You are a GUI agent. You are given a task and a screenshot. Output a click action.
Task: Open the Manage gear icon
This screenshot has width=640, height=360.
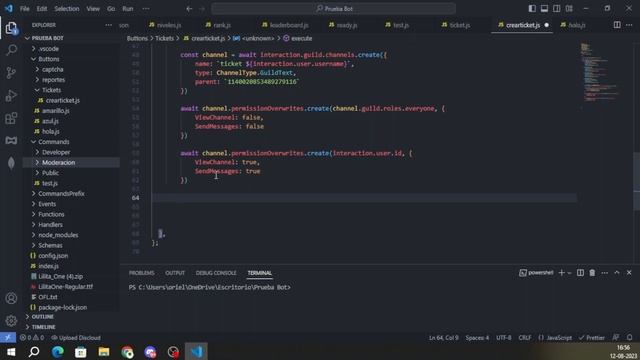click(x=11, y=320)
